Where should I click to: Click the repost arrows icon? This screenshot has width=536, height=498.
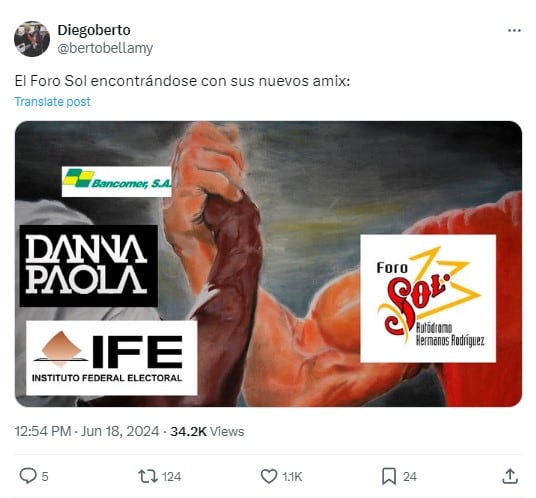[x=148, y=476]
